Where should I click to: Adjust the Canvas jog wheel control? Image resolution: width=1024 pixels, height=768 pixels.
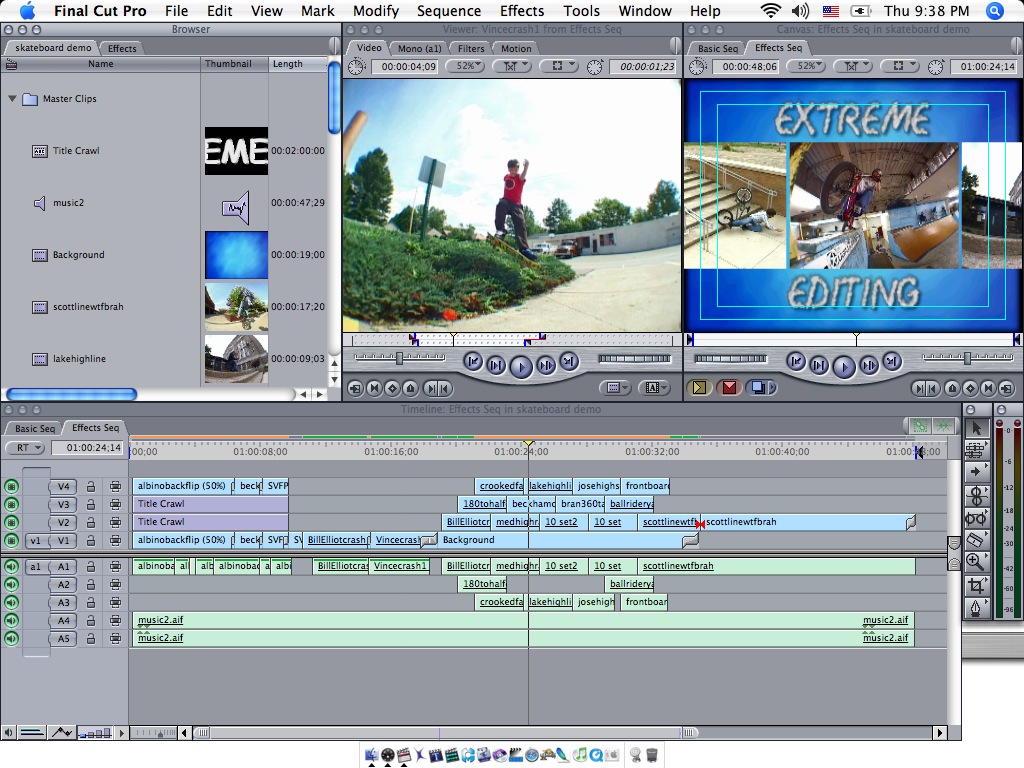pyautogui.click(x=729, y=359)
